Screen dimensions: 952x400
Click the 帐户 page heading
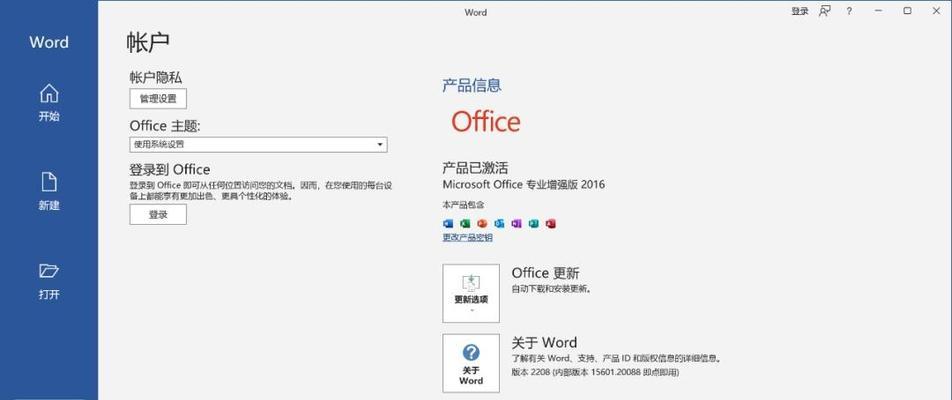[148, 42]
